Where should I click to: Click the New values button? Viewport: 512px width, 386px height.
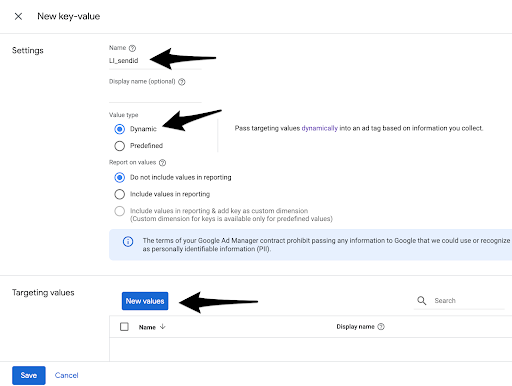pyautogui.click(x=145, y=301)
